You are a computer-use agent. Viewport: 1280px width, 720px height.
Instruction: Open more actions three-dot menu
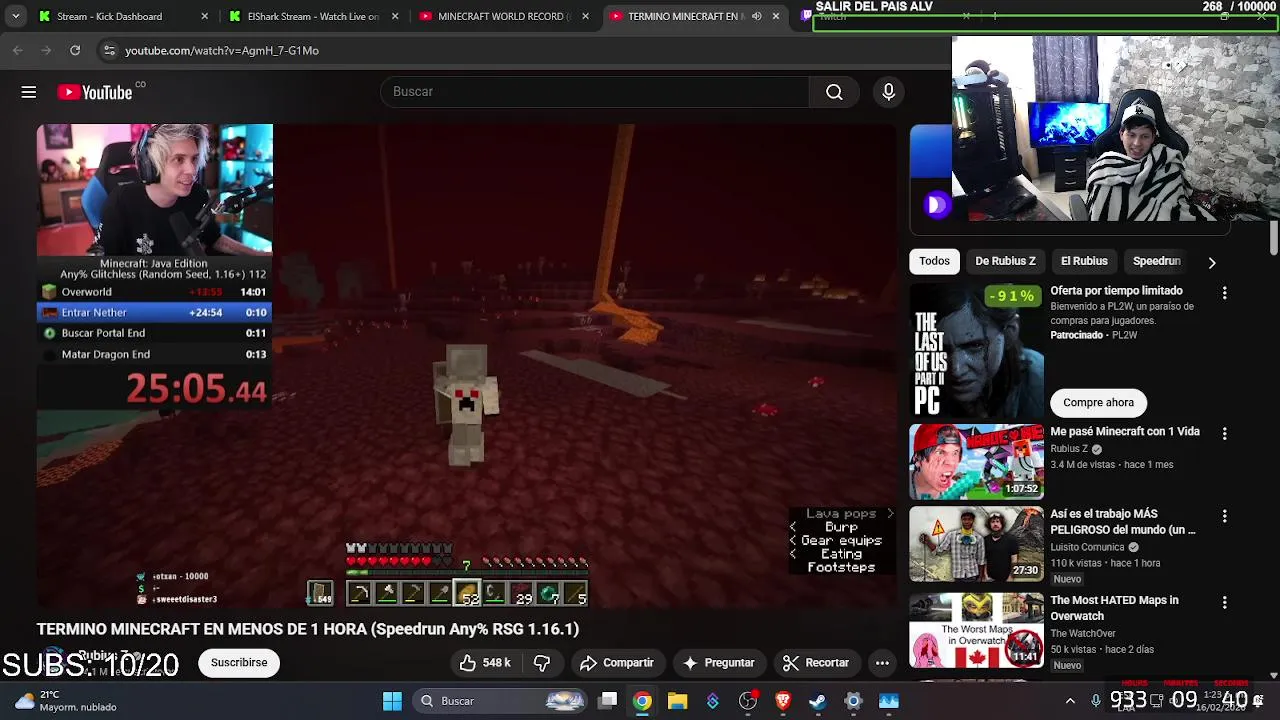882,662
